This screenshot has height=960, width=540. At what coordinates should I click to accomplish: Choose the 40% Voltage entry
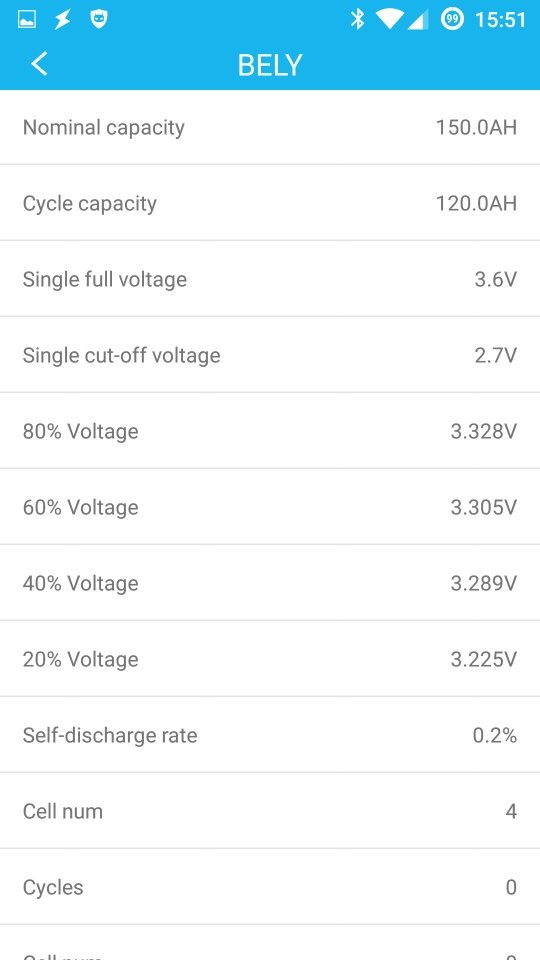click(270, 582)
